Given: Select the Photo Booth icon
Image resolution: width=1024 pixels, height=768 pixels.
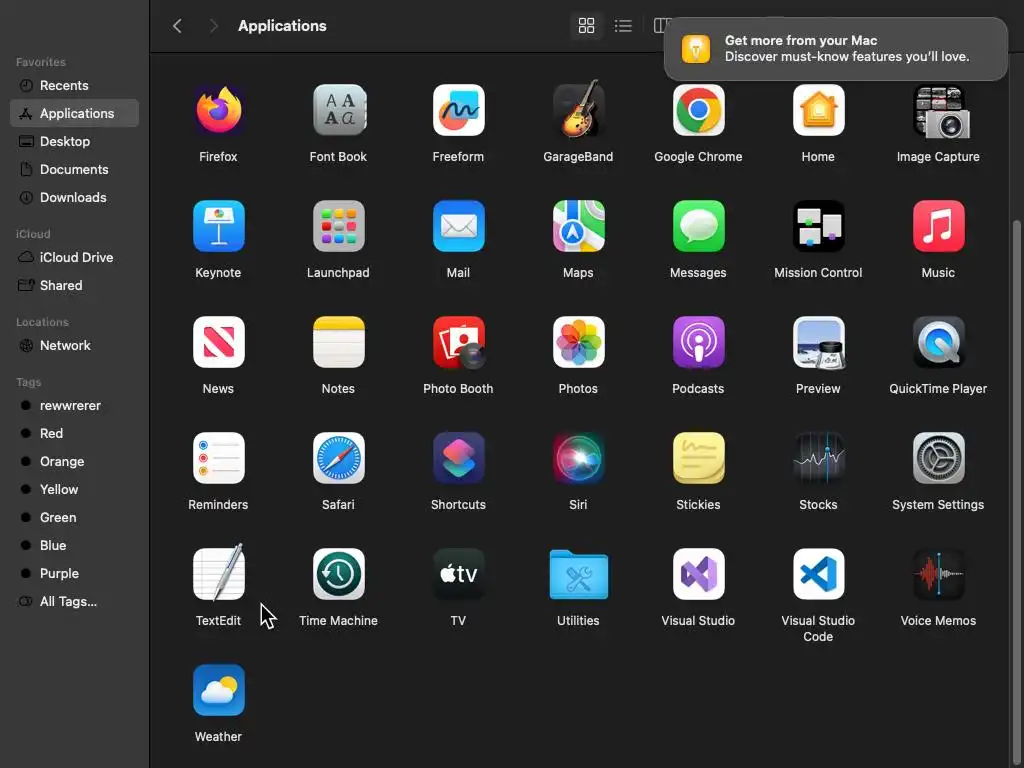Looking at the screenshot, I should (458, 342).
